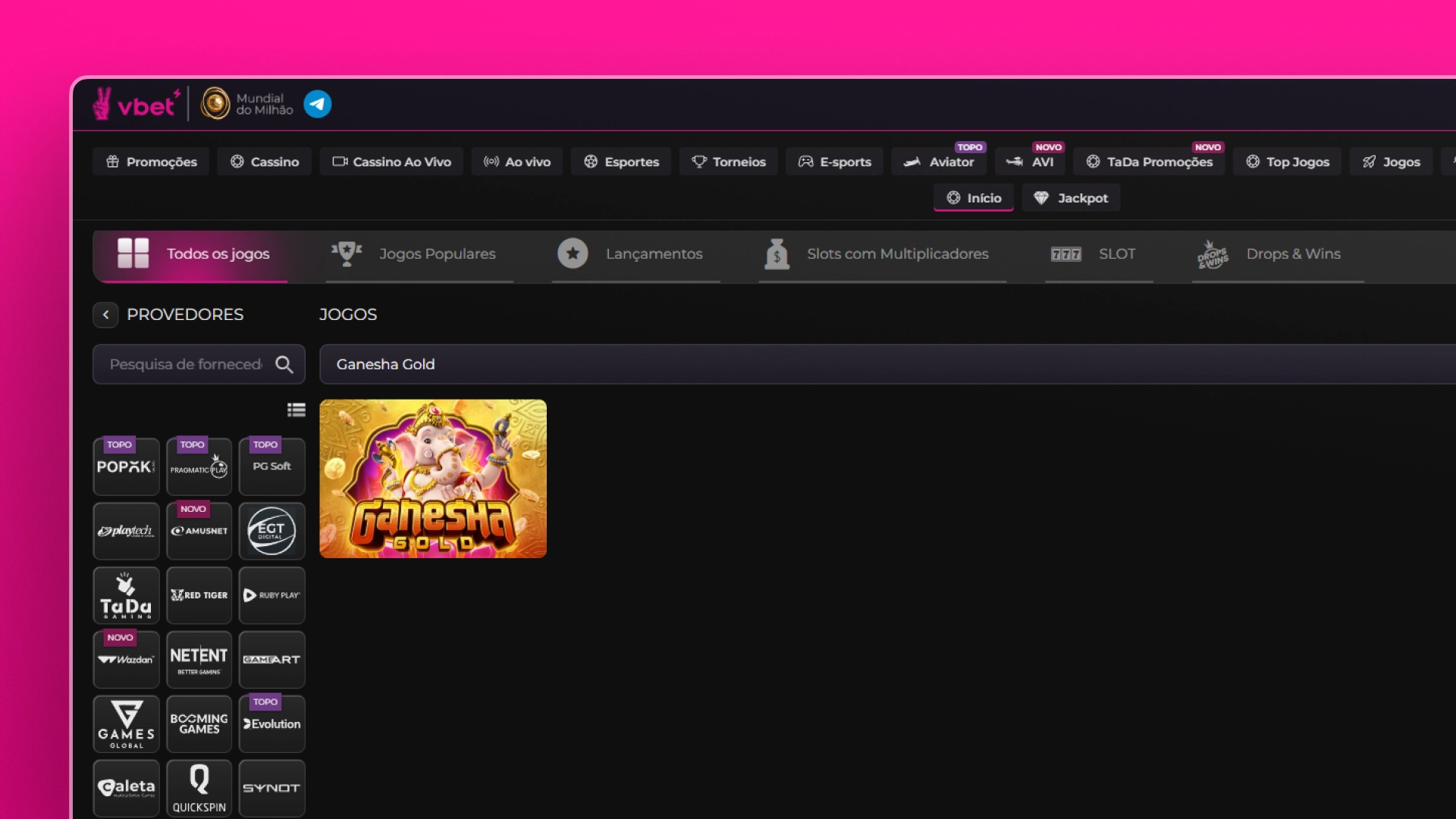Click the Mundial do Milhão coin icon

pyautogui.click(x=216, y=104)
